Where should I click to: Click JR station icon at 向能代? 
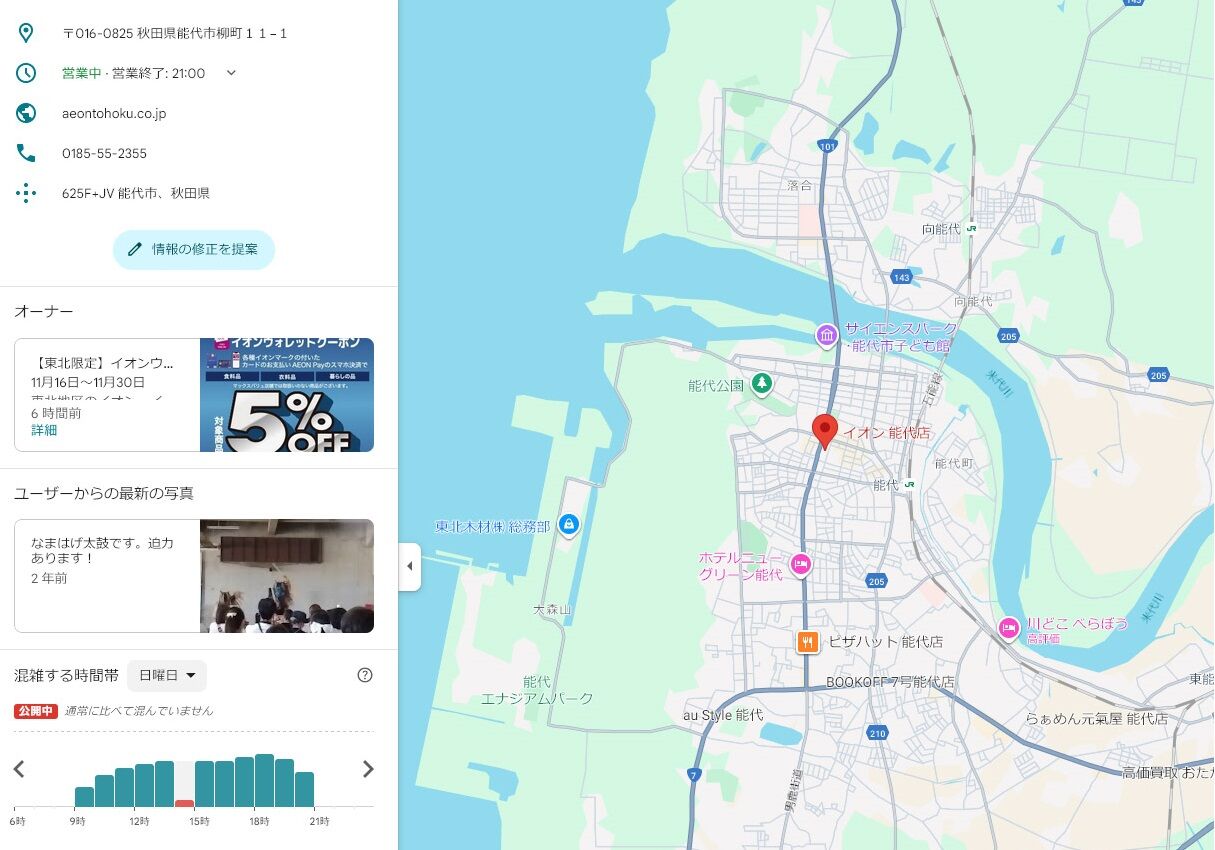click(971, 228)
